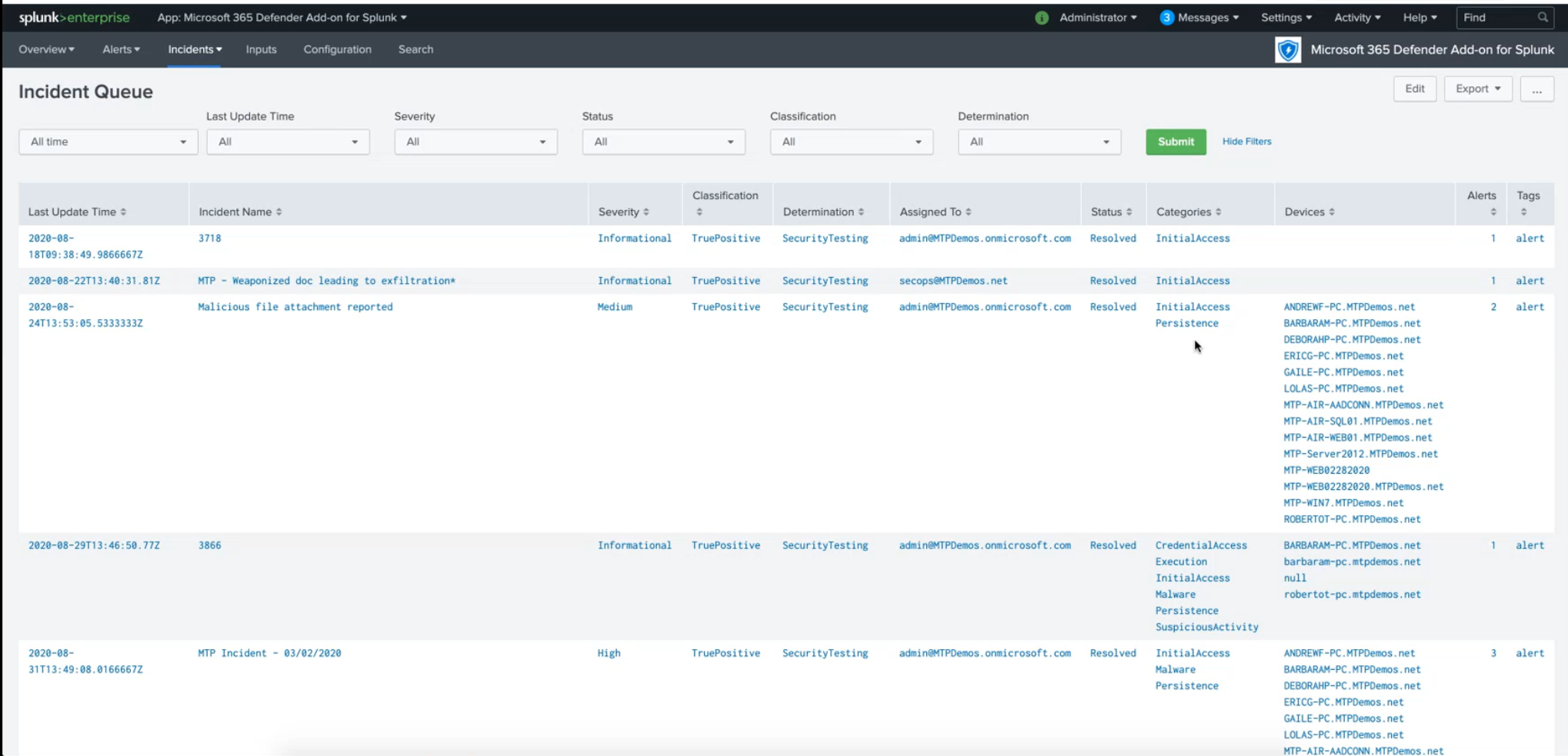Click the Find search magnifier icon
Screen dimensions: 1568x756
point(1543,17)
